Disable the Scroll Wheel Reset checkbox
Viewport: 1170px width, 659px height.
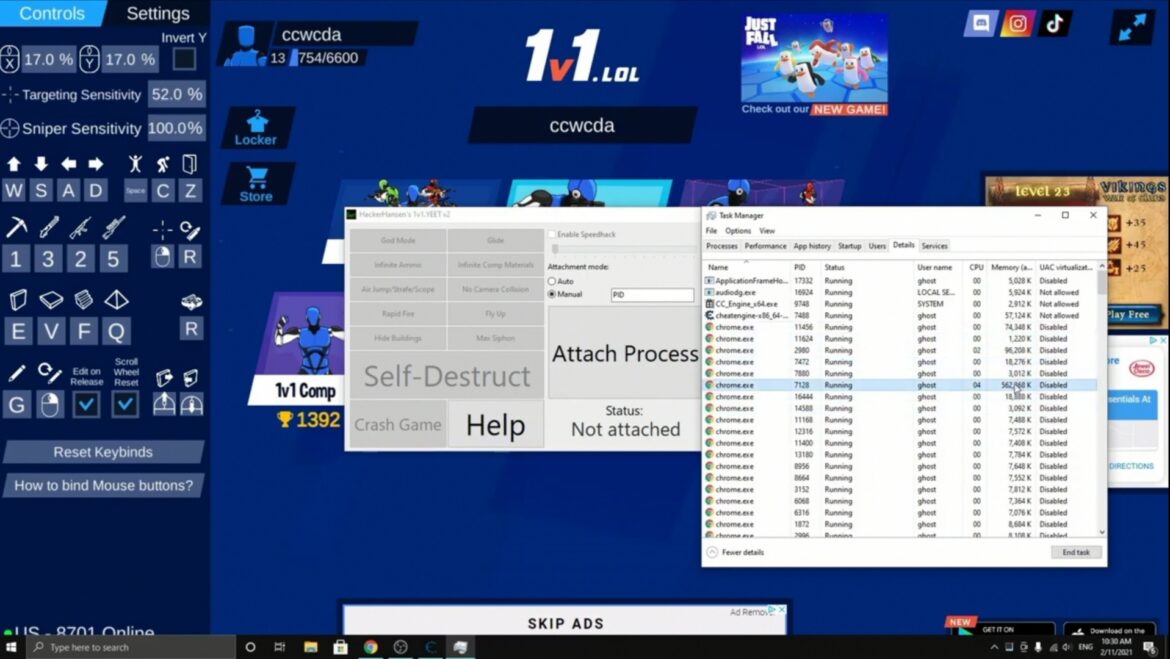coord(125,404)
